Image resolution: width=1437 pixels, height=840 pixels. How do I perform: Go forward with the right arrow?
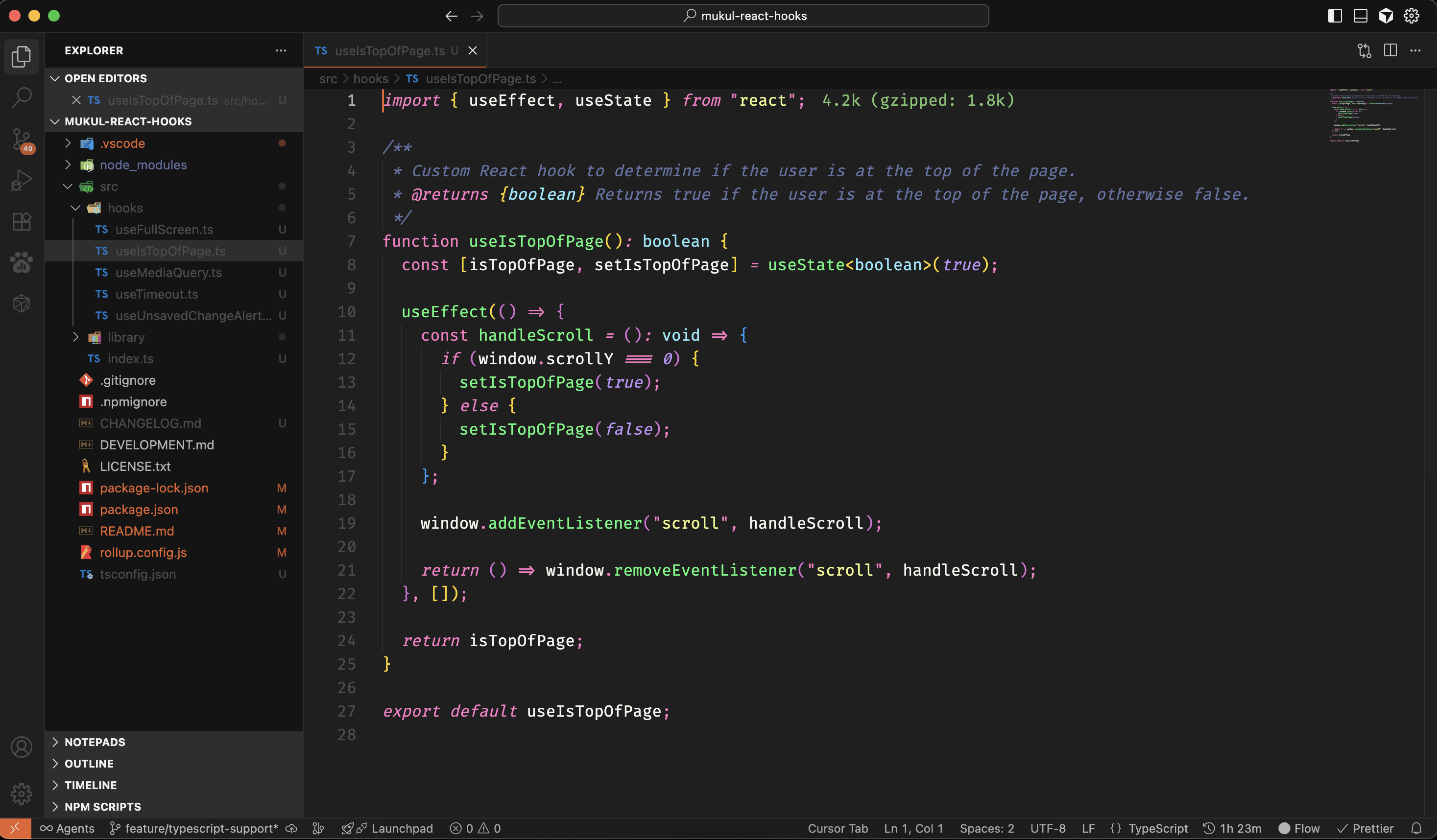478,16
